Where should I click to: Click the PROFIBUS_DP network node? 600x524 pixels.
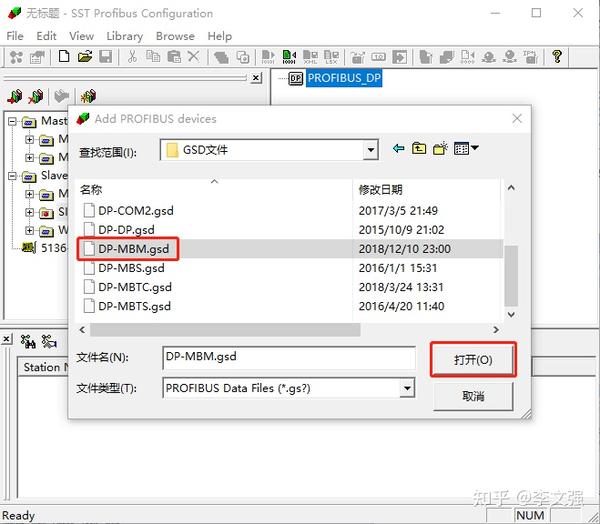(x=344, y=78)
